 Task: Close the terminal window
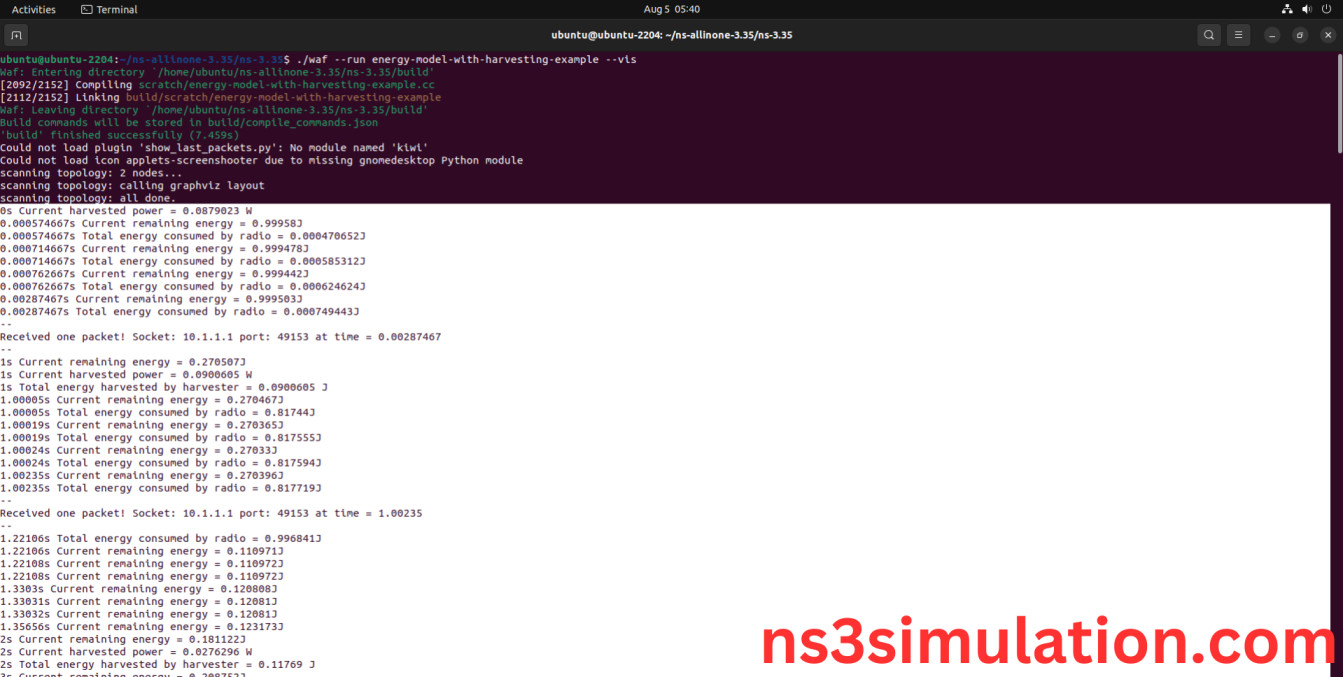(x=1327, y=34)
